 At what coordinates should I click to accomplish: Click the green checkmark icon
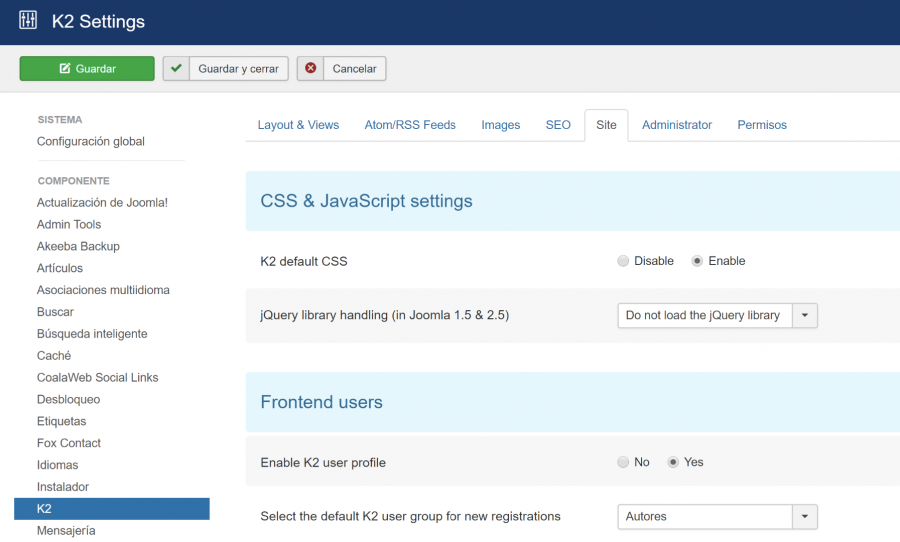(x=176, y=68)
